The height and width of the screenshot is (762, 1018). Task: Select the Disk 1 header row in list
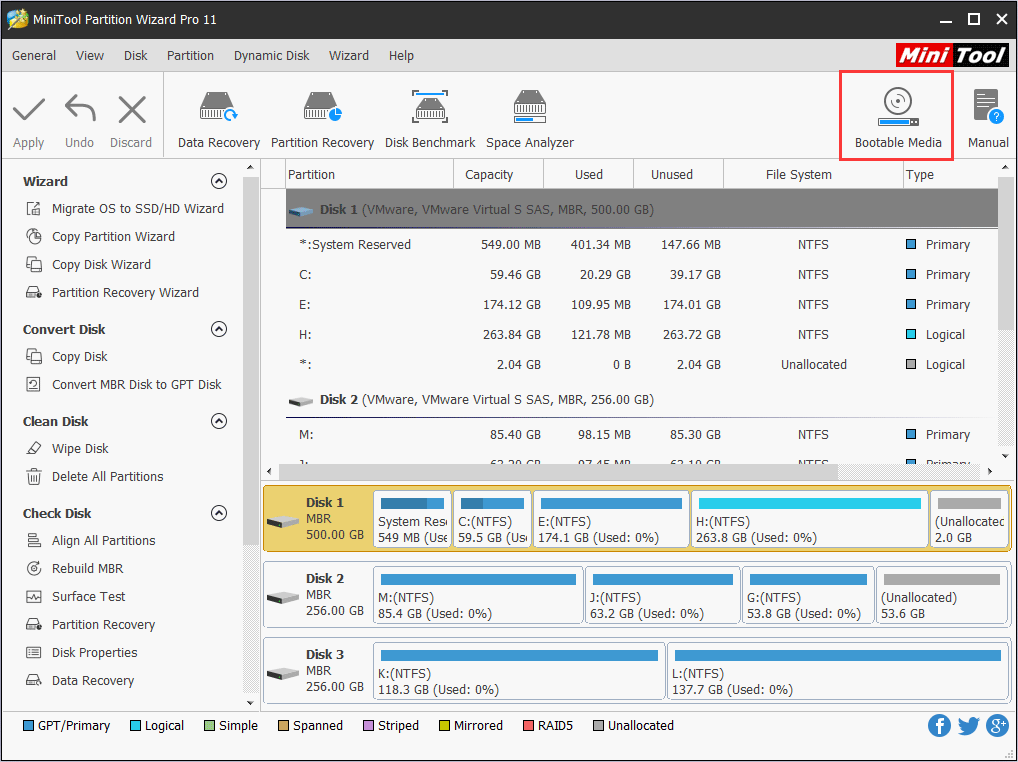(x=641, y=209)
